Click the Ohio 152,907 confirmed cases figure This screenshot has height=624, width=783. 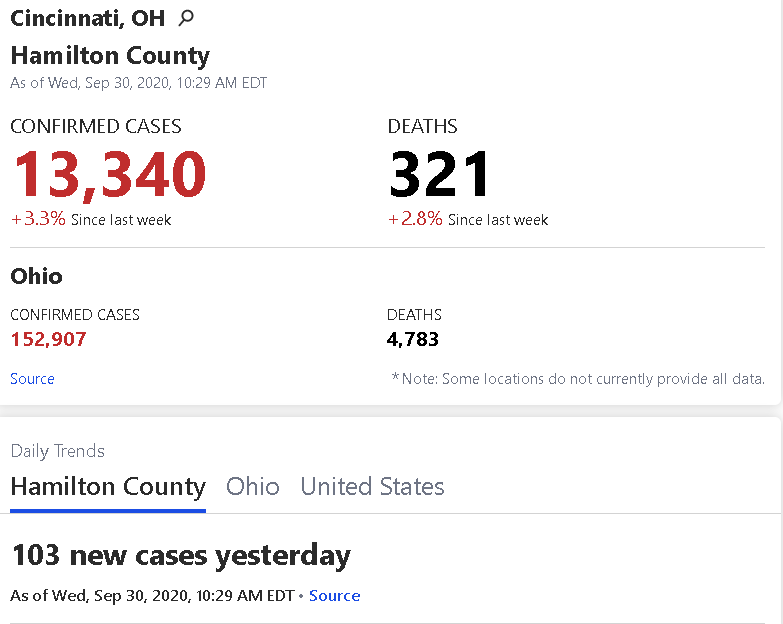click(x=48, y=339)
